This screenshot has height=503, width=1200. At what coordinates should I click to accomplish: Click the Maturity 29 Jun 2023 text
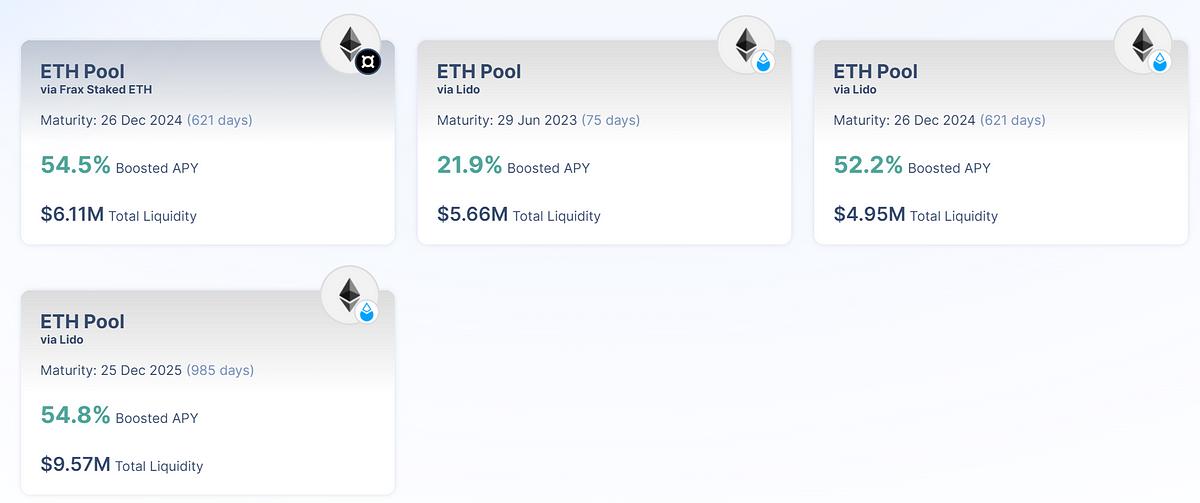[507, 120]
